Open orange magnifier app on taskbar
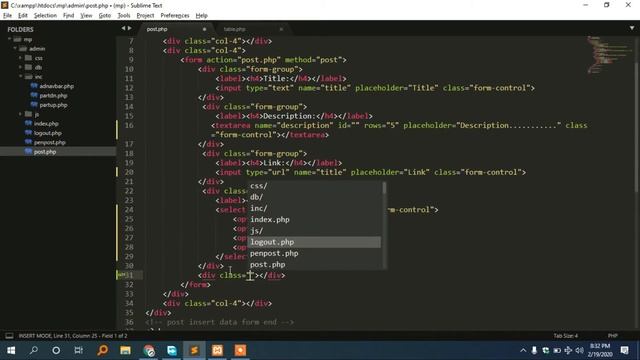This screenshot has width=640, height=360. (x=102, y=350)
